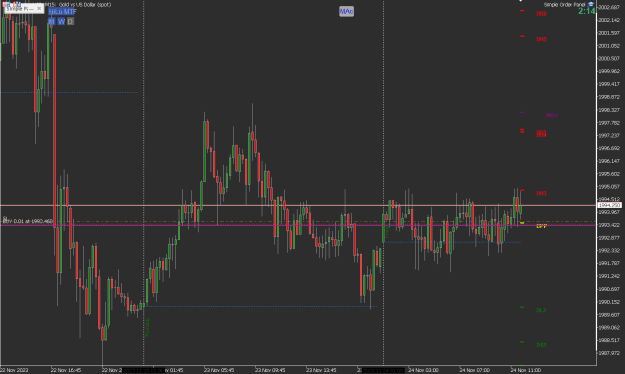Select the DR2 pivot level label
The width and height of the screenshot is (625, 374).
tap(541, 14)
